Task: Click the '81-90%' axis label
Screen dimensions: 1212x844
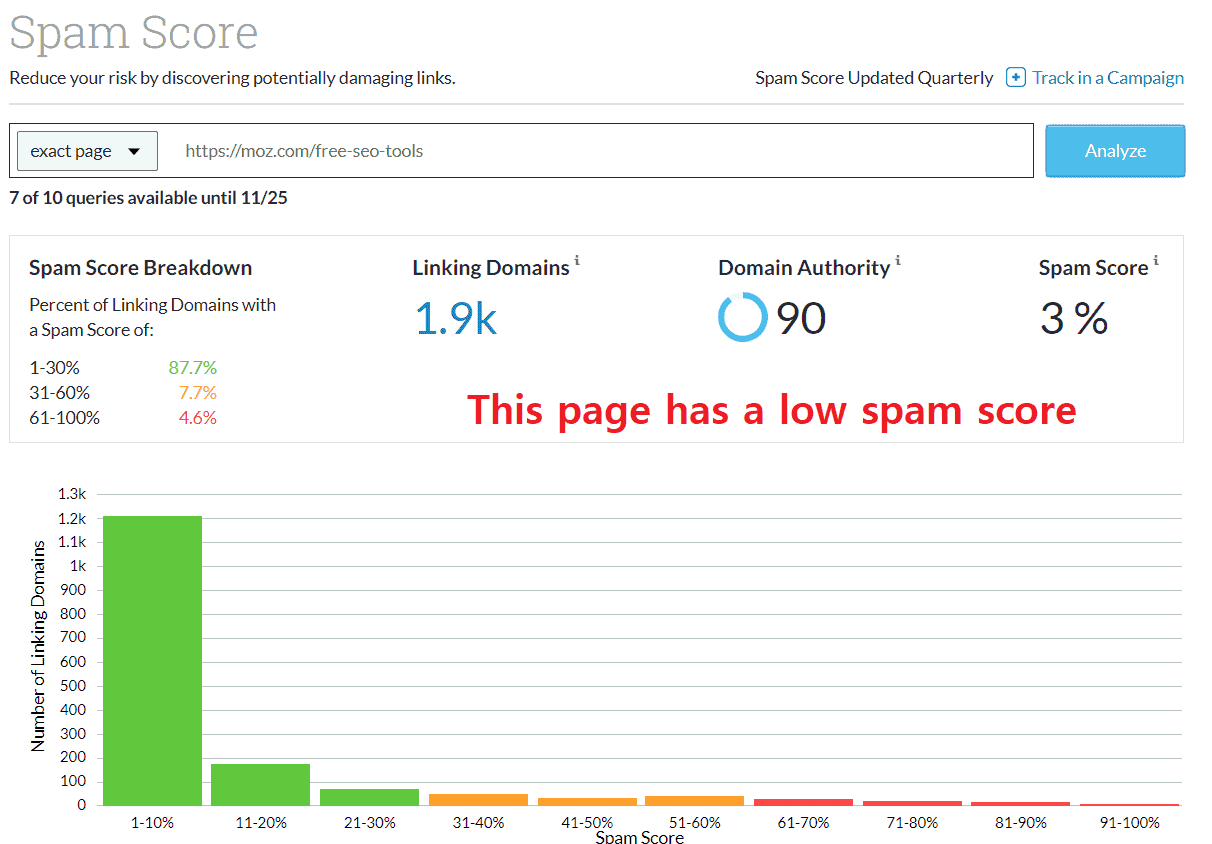Action: pos(1021,822)
